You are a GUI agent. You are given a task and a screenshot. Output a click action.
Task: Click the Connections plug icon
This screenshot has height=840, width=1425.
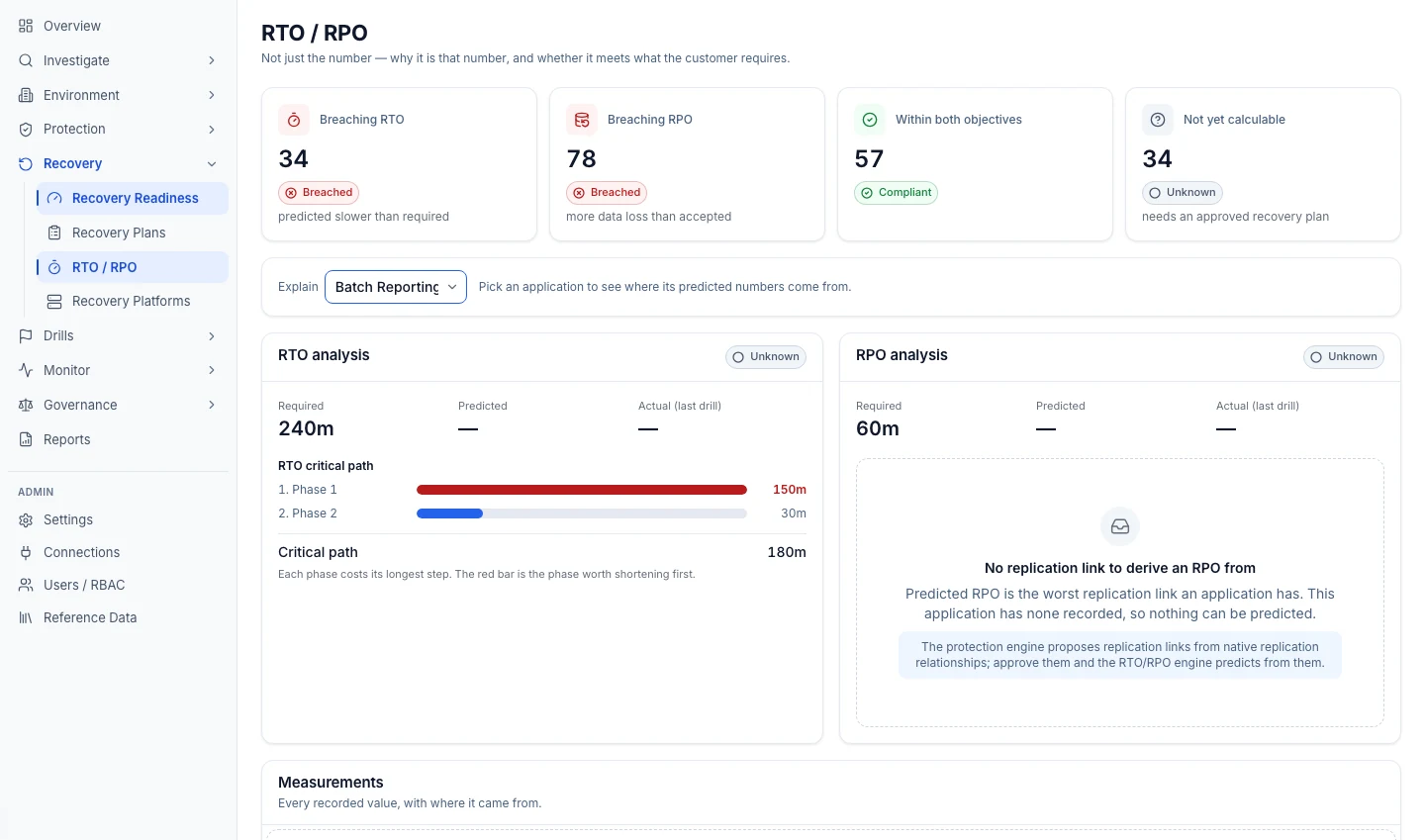(26, 552)
